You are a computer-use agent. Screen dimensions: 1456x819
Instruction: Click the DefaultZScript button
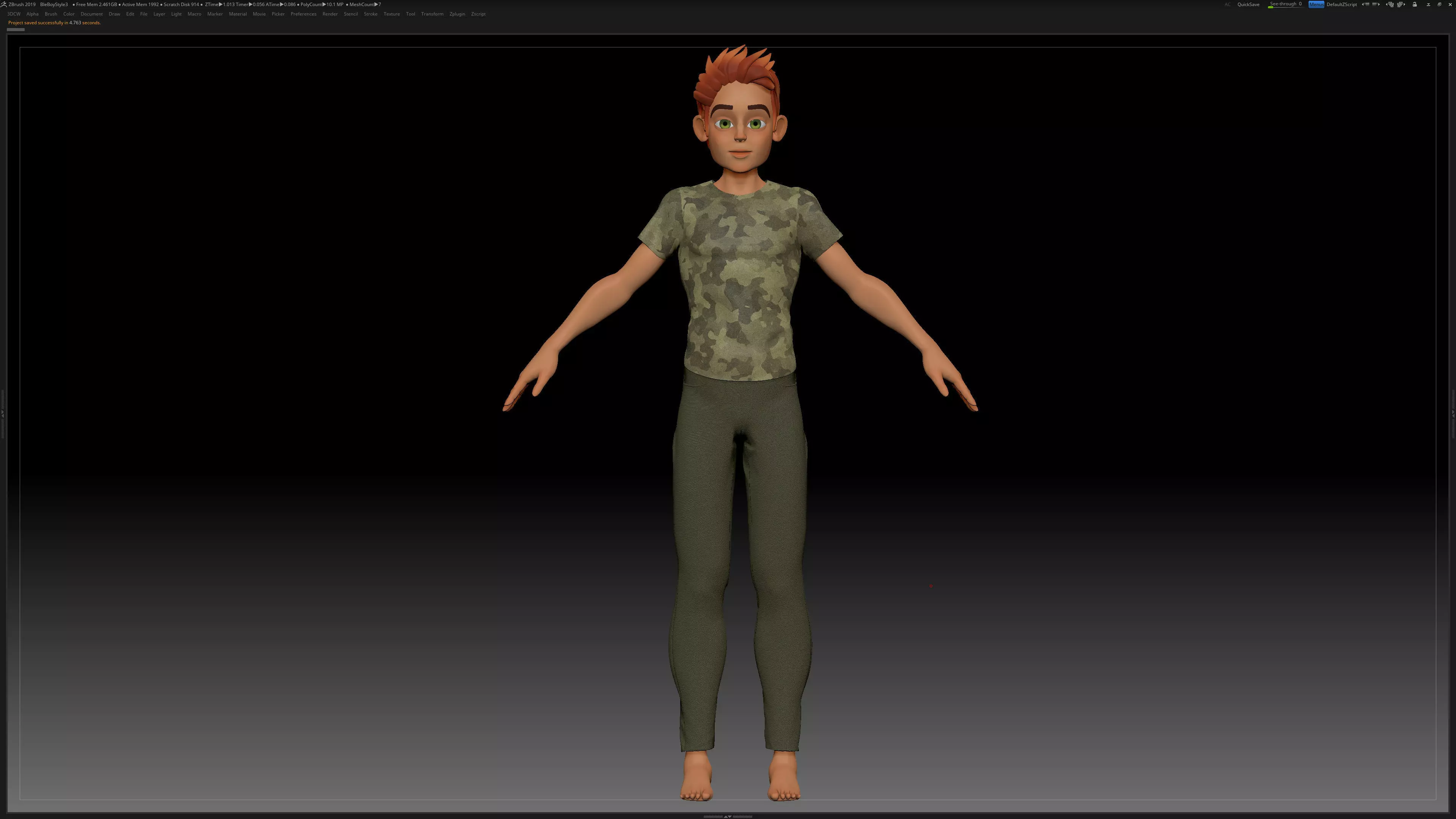point(1341,5)
